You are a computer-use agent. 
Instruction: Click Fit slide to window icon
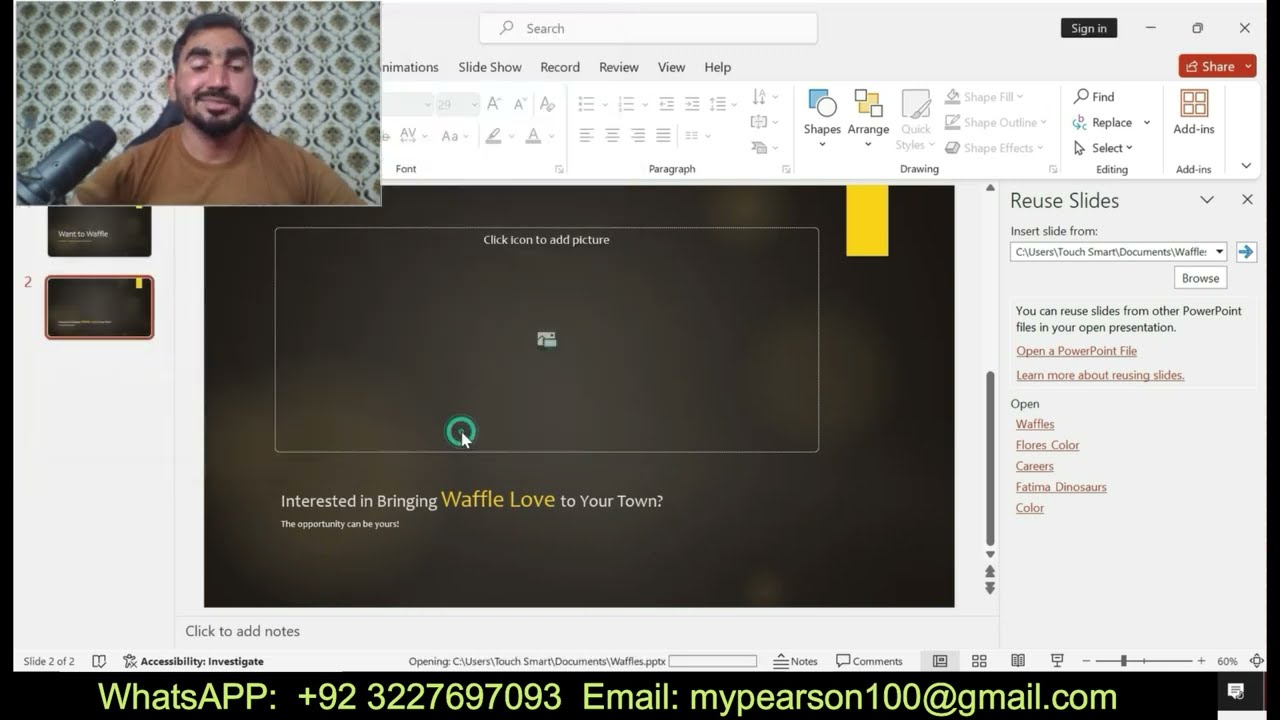pyautogui.click(x=1257, y=661)
